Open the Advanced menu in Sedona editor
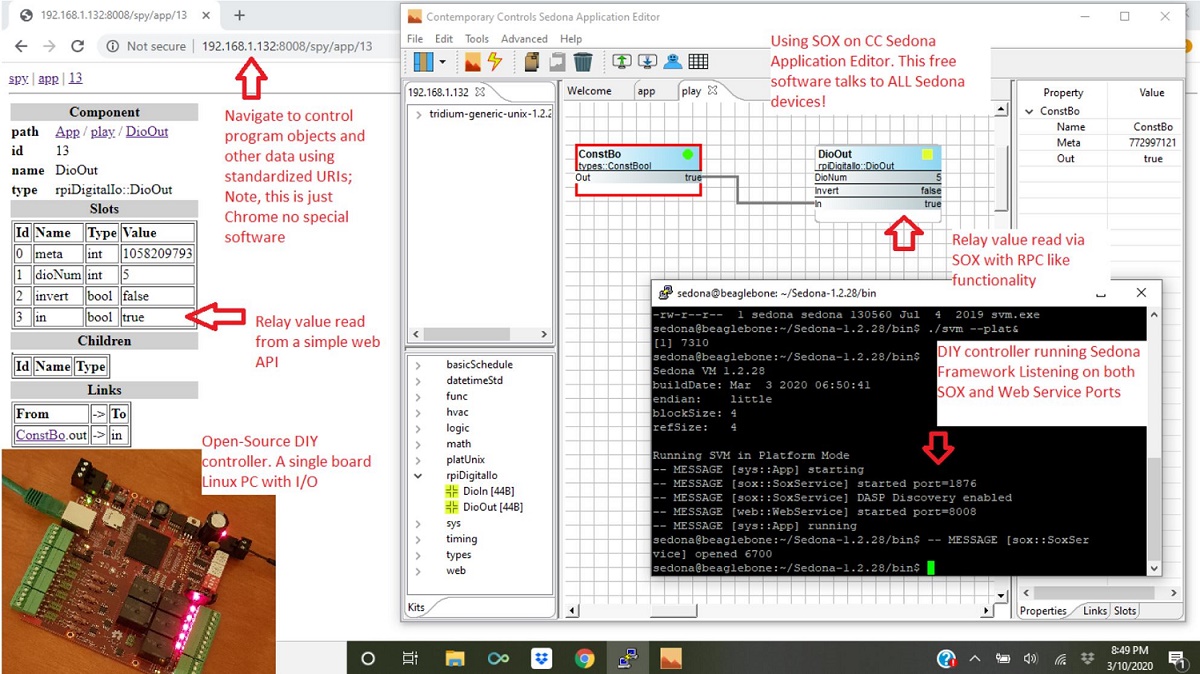Screen dimensions: 1200x674 (x=524, y=39)
